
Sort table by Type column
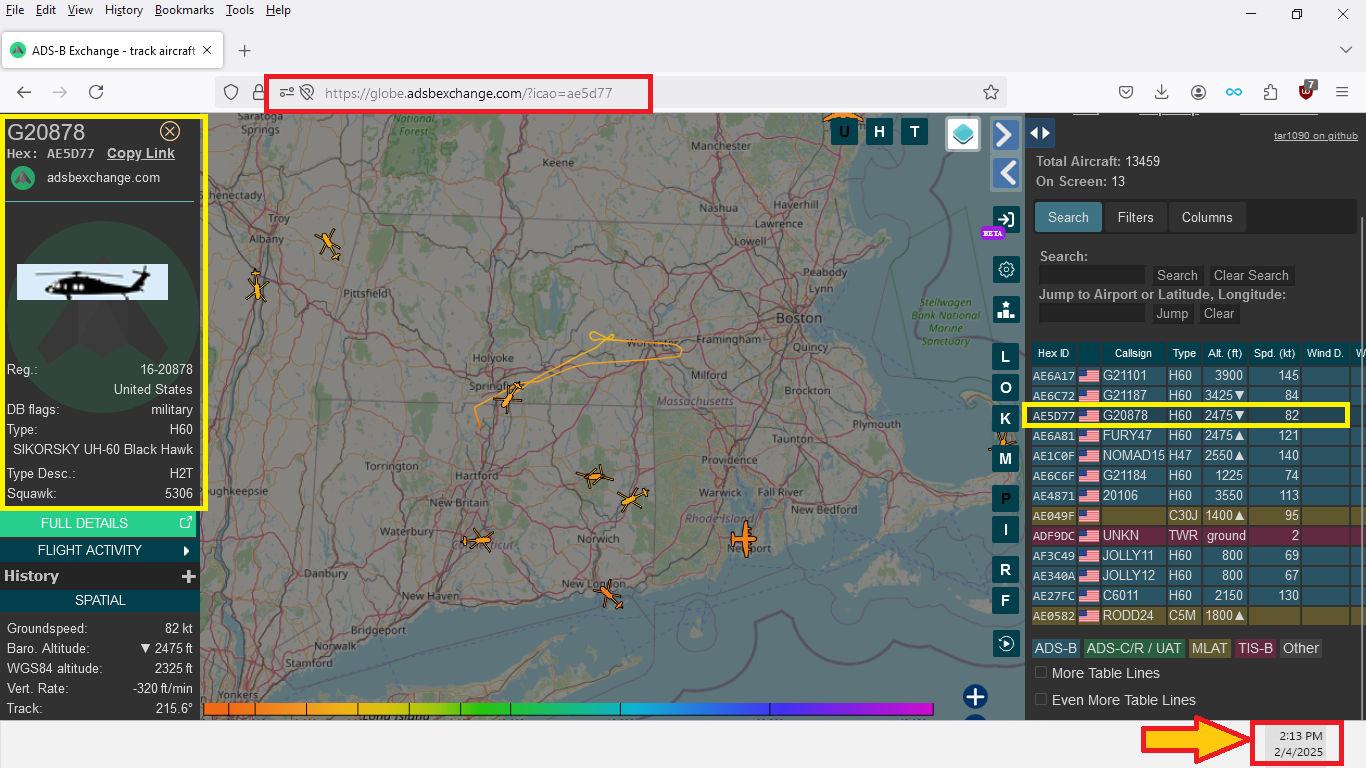pyautogui.click(x=1184, y=353)
